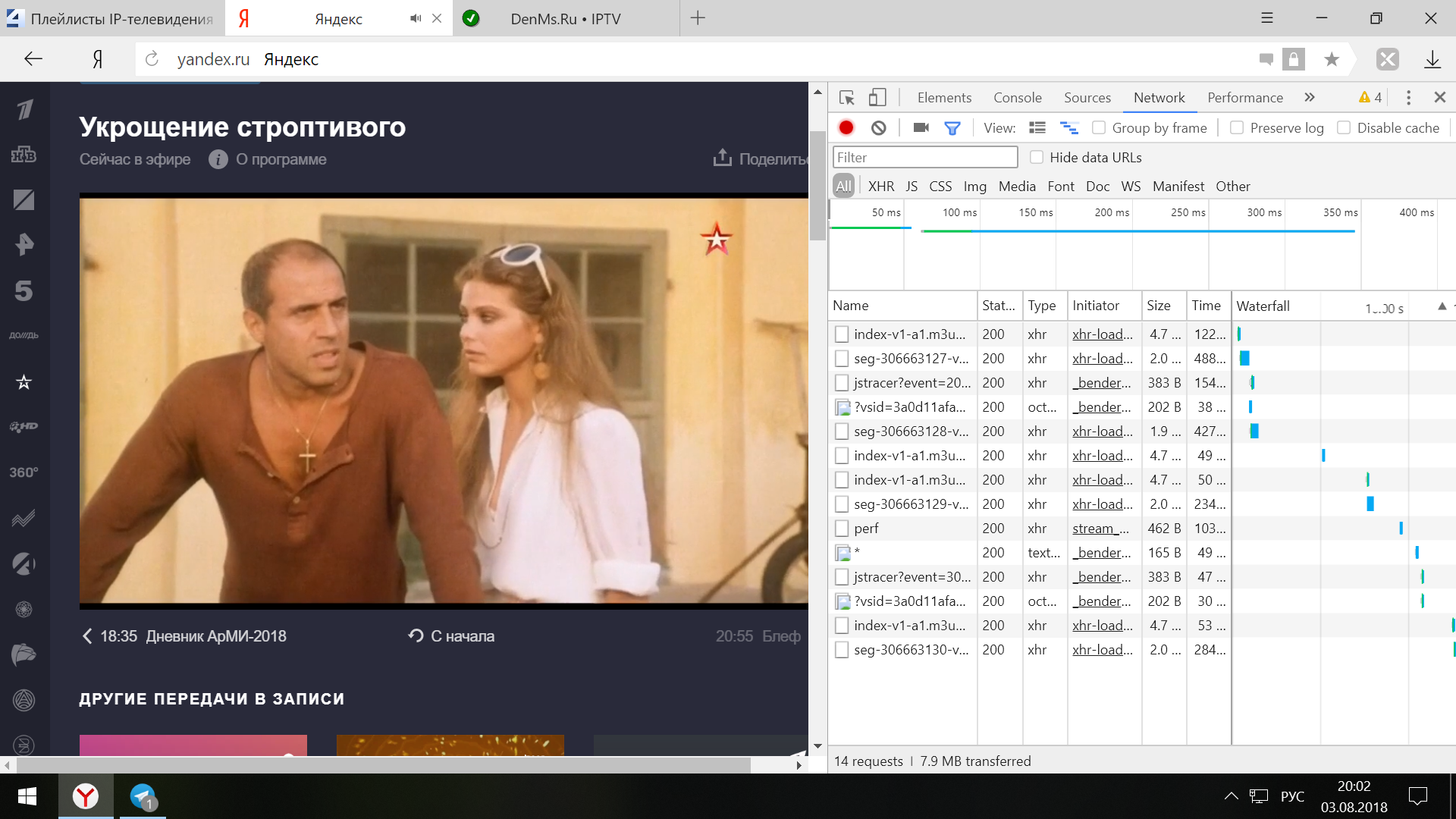1456x819 pixels.
Task: Activate the inspect element picker icon
Action: click(847, 98)
